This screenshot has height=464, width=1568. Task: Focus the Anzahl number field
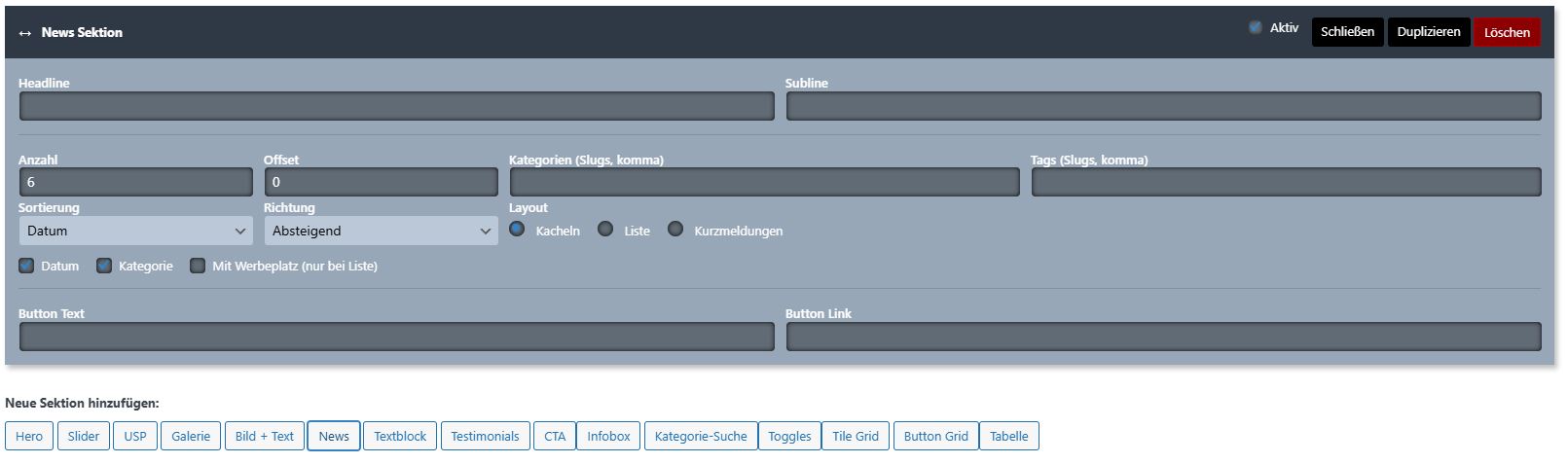tap(135, 182)
